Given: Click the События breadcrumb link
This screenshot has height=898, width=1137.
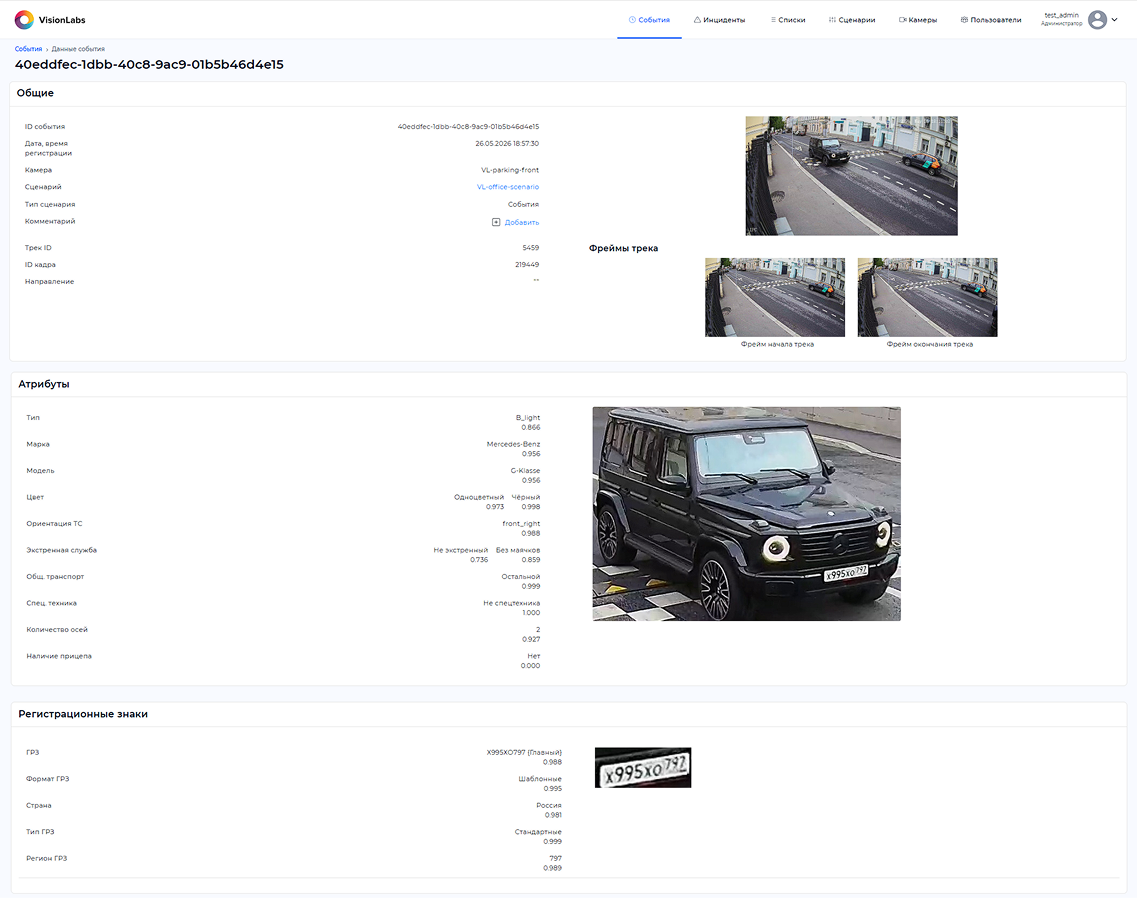Looking at the screenshot, I should point(28,49).
